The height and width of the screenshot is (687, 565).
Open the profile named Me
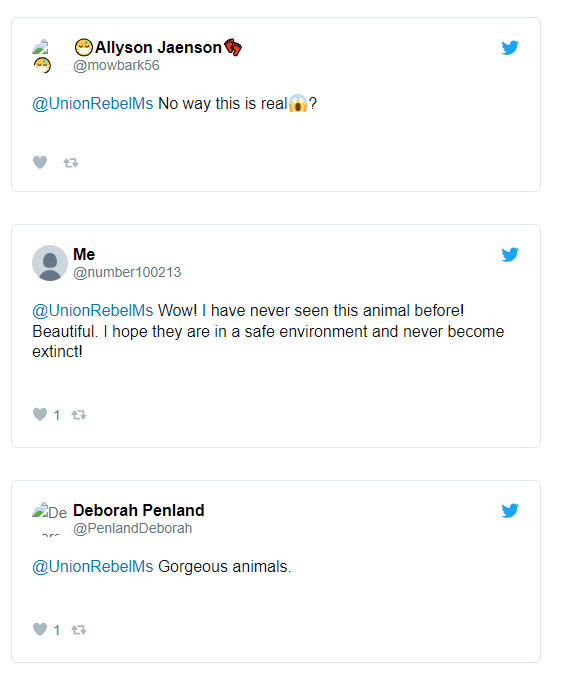click(84, 254)
